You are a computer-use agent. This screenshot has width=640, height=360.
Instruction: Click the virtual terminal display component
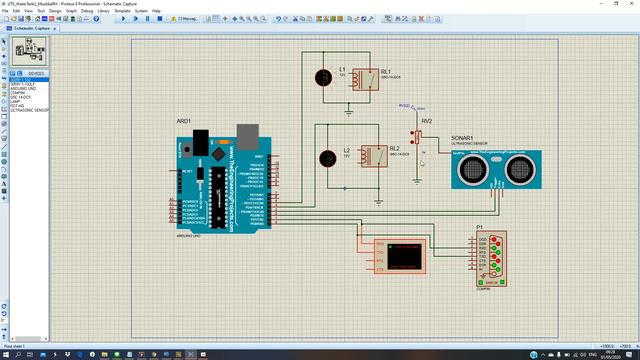[400, 256]
